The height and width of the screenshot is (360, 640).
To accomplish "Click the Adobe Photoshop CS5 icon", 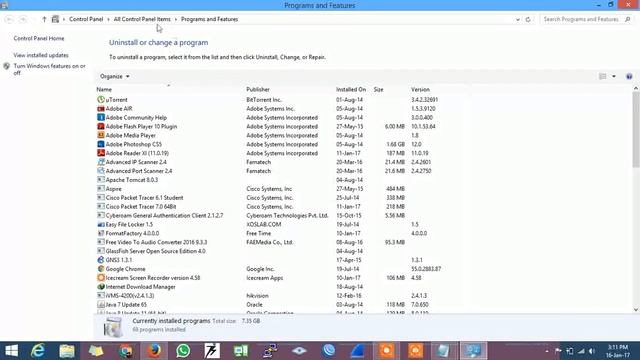I will [x=101, y=144].
